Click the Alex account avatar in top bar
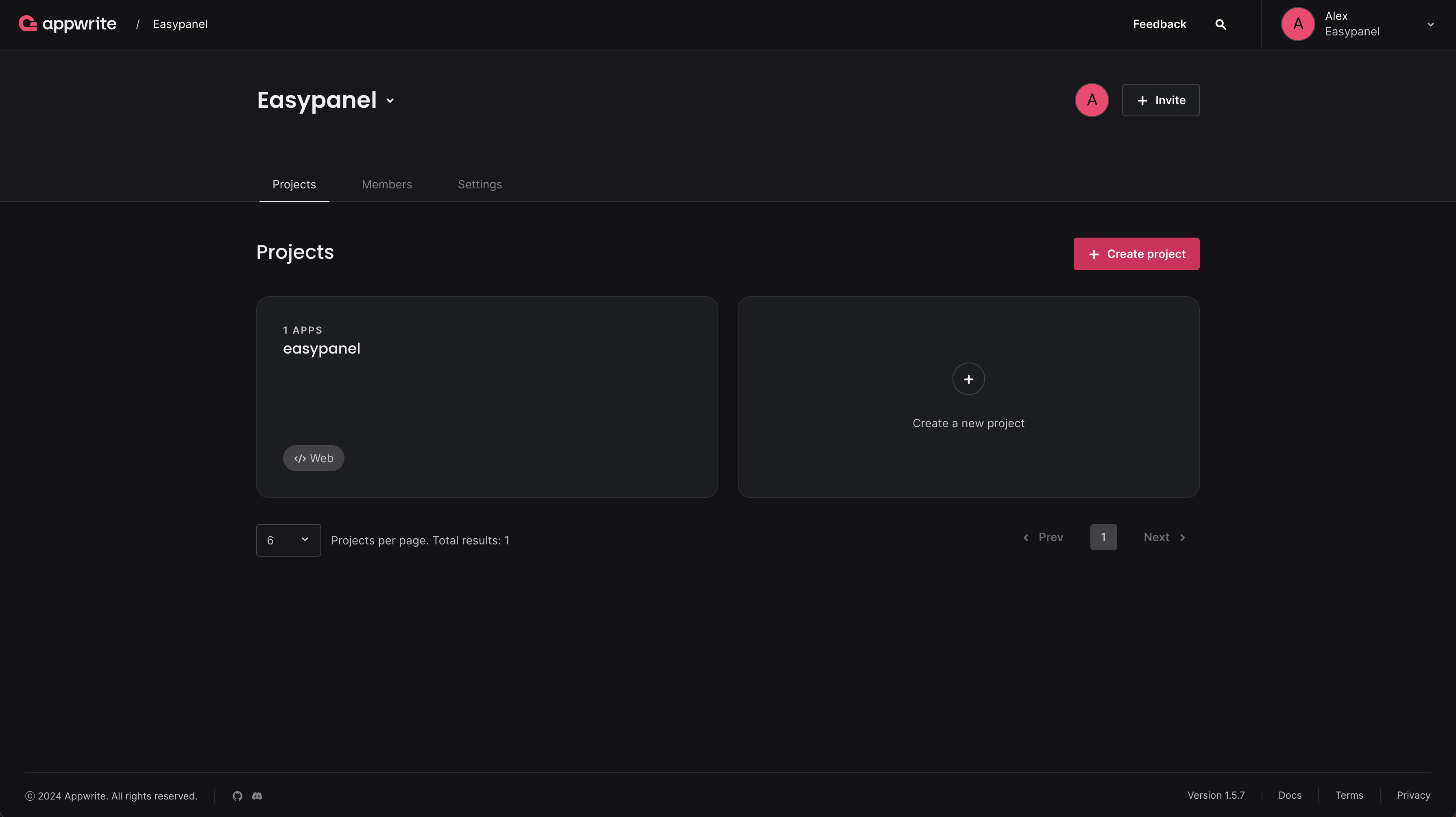This screenshot has width=1456, height=817. click(1297, 24)
